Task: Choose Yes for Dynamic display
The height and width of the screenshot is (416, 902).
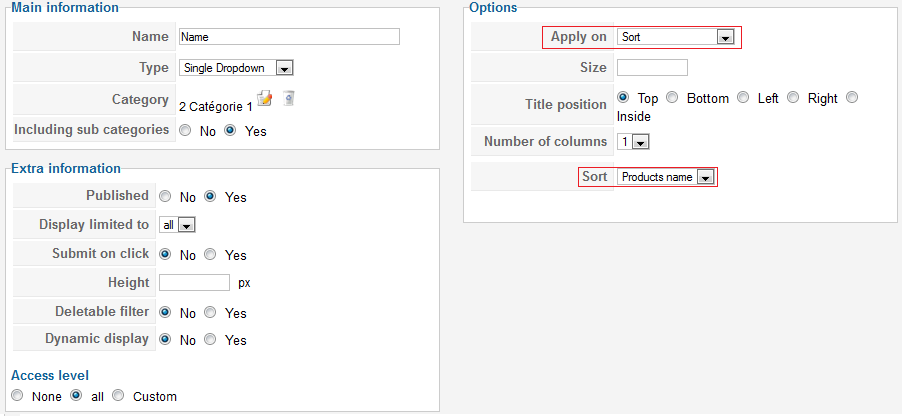Action: pyautogui.click(x=210, y=339)
